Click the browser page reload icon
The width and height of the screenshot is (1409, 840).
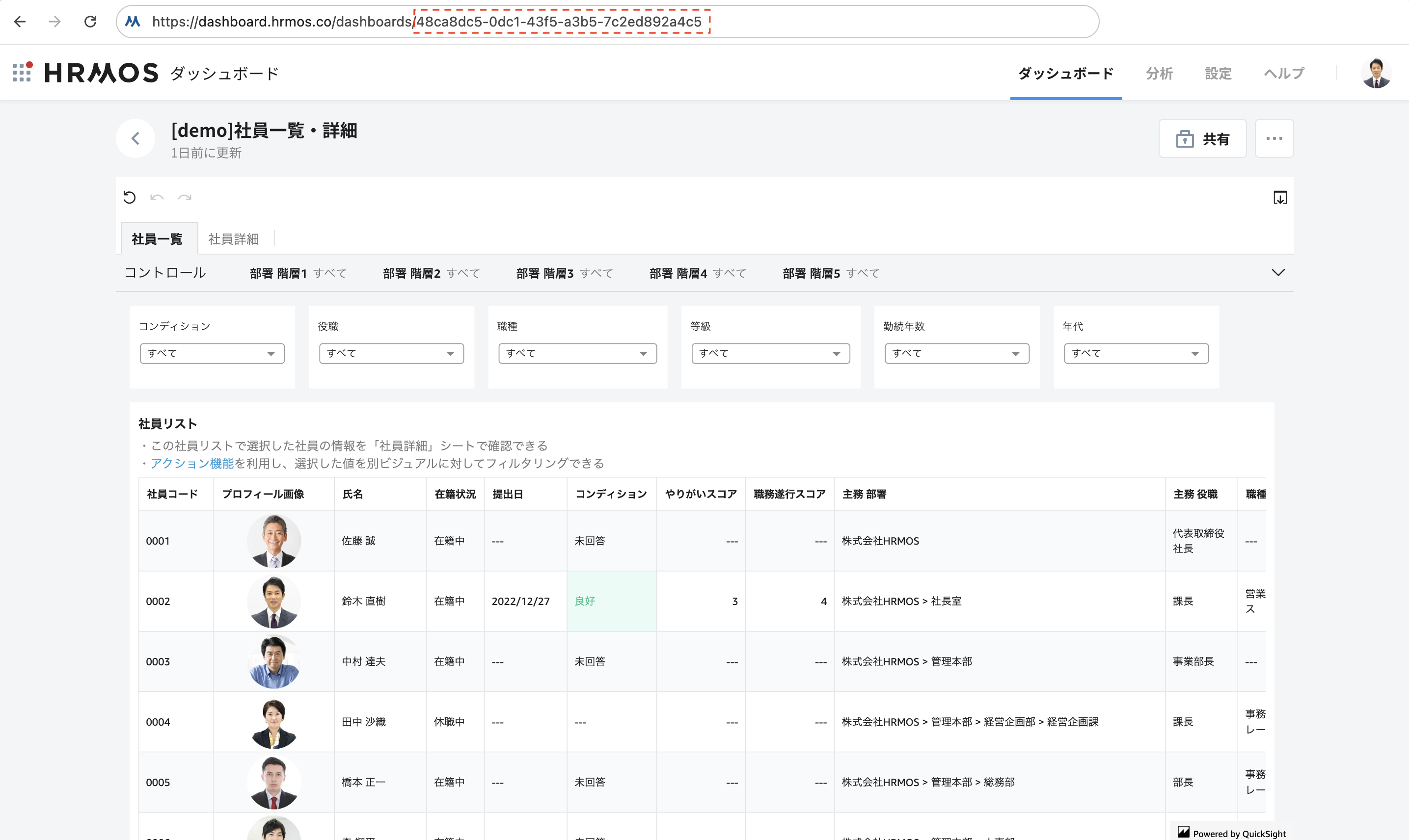coord(91,22)
